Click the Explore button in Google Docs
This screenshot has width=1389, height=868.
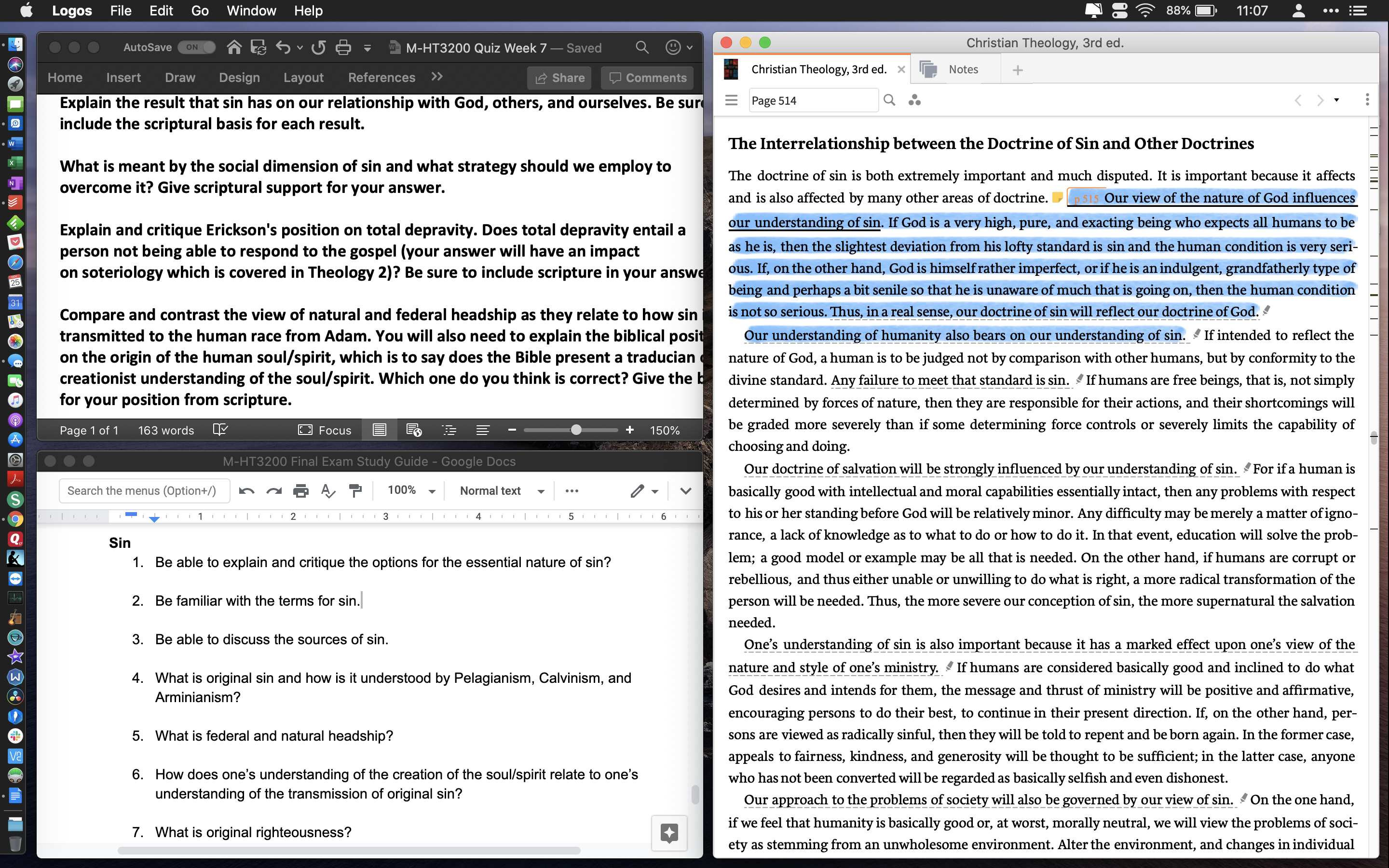tap(669, 832)
